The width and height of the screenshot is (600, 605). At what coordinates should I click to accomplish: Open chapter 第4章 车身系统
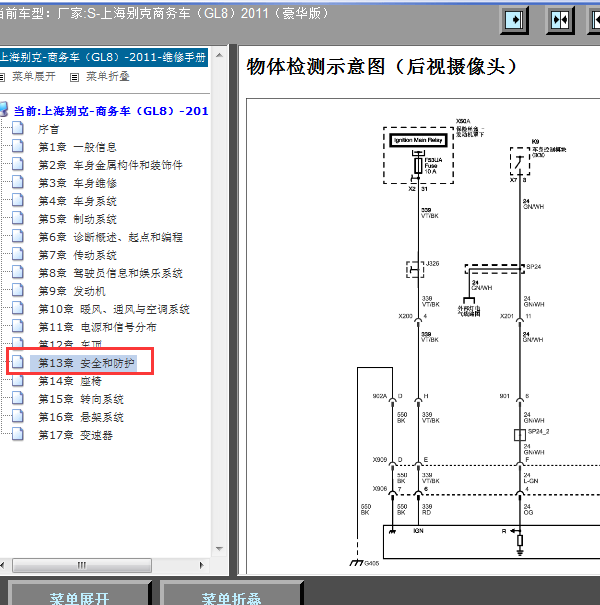(77, 201)
